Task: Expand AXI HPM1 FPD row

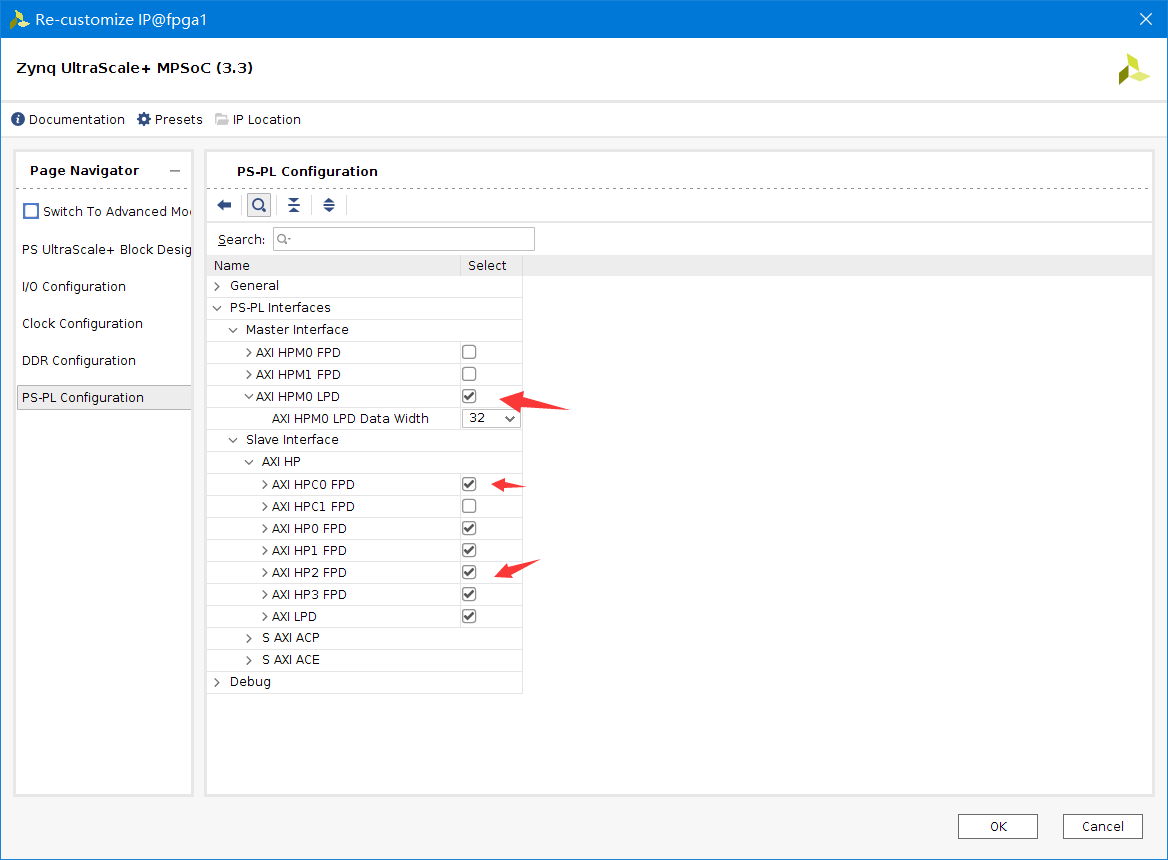Action: [x=249, y=374]
